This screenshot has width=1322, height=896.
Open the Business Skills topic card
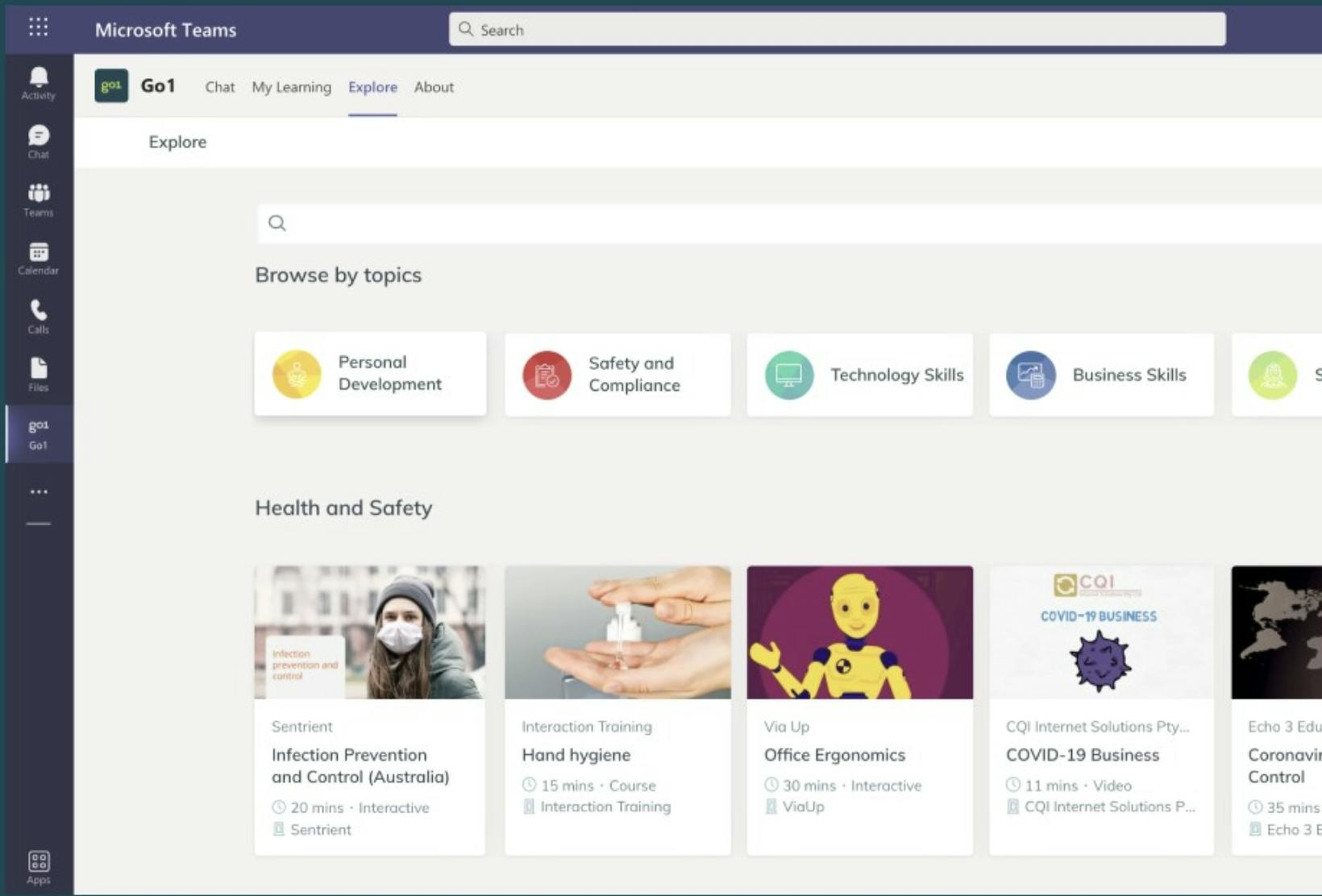[1101, 375]
